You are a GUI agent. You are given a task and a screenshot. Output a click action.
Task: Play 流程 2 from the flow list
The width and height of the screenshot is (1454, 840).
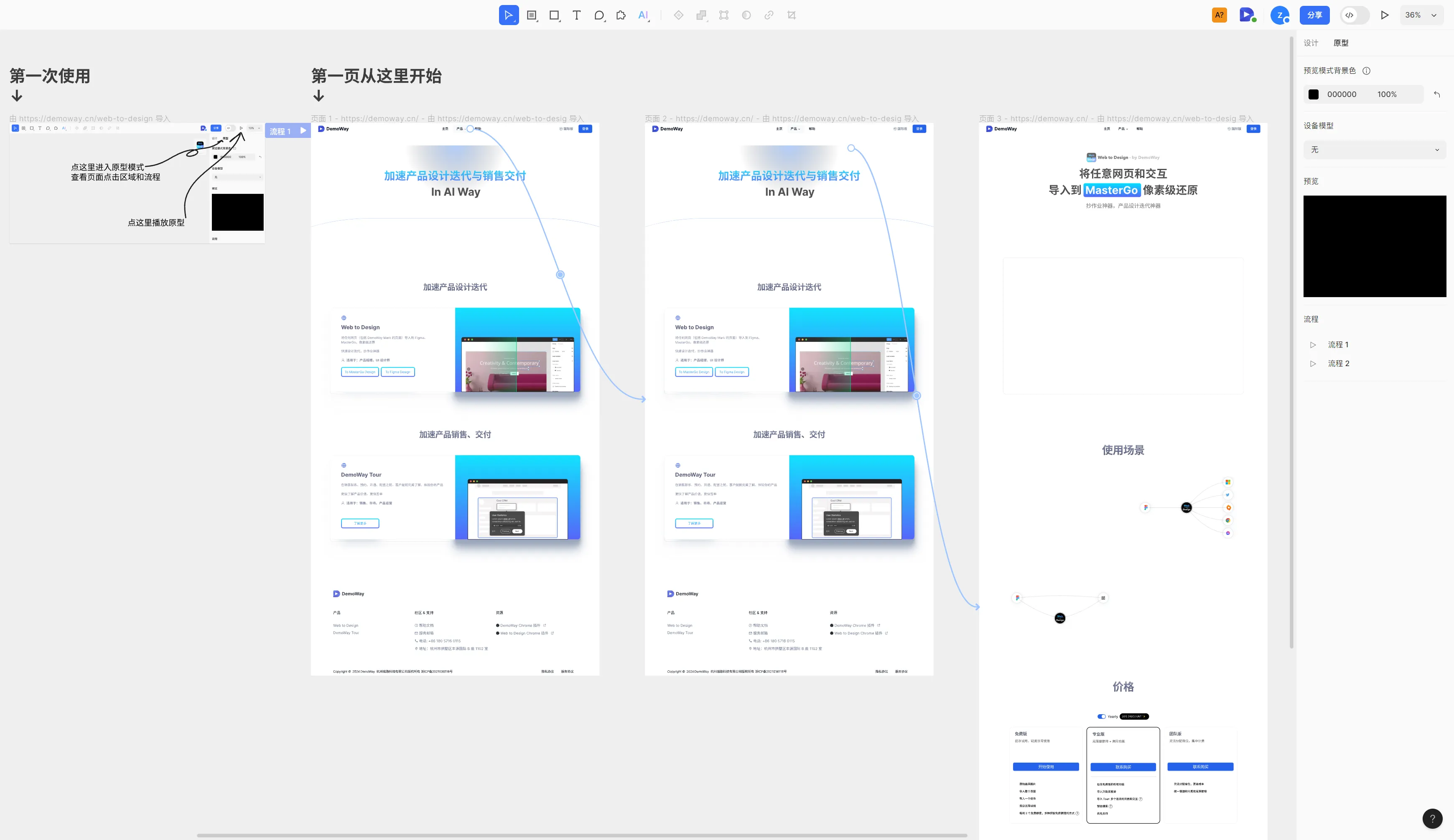pyautogui.click(x=1313, y=364)
